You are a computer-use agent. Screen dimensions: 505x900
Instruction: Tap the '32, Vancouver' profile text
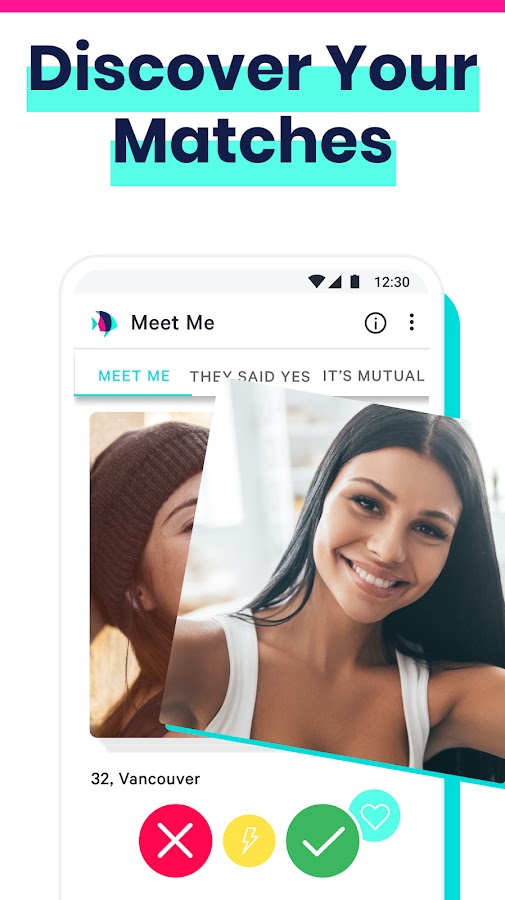(145, 779)
